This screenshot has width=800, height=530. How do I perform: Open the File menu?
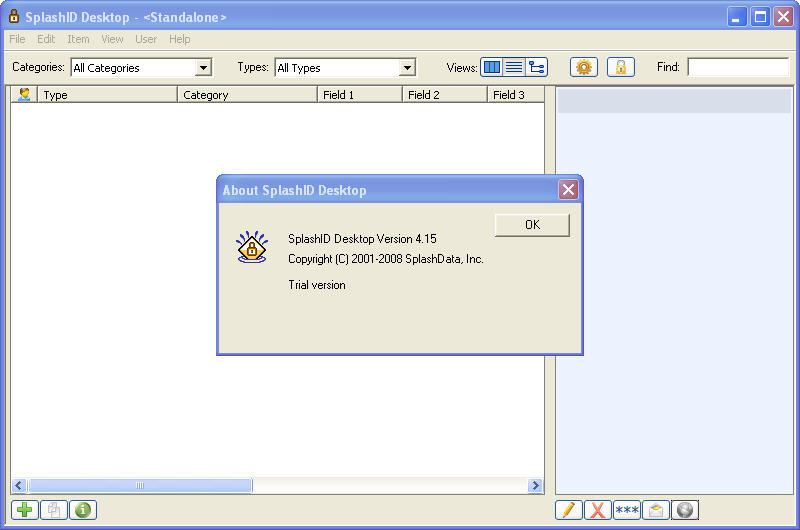17,39
